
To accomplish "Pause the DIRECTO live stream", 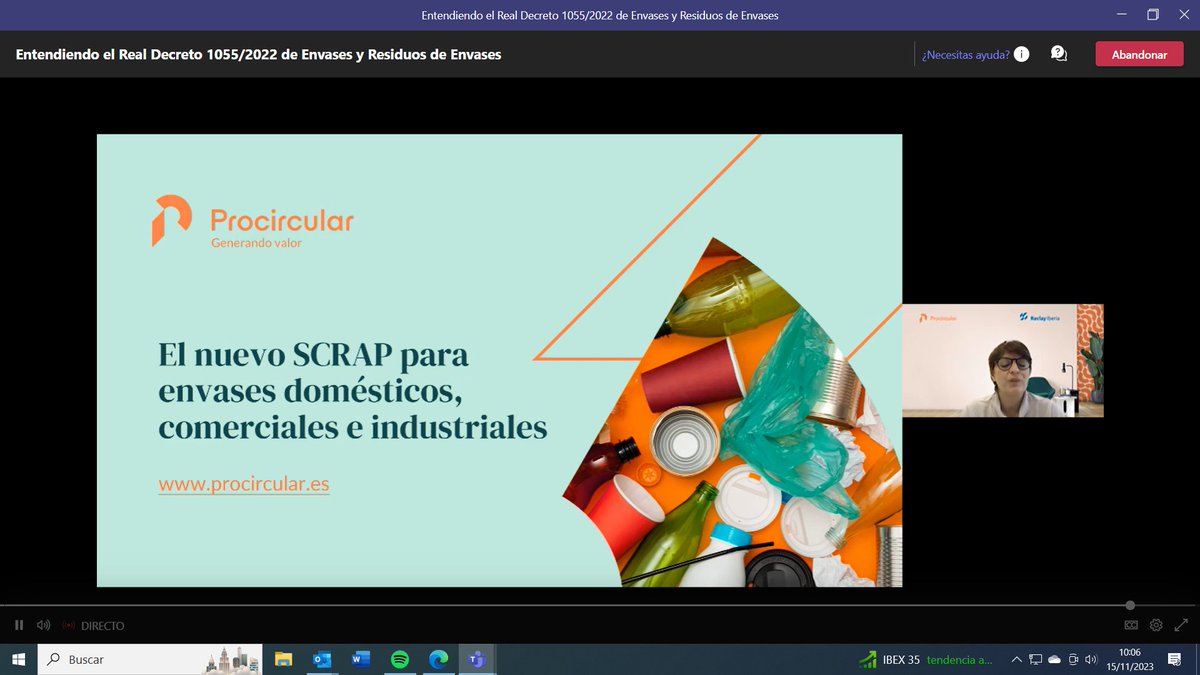I will [x=17, y=625].
